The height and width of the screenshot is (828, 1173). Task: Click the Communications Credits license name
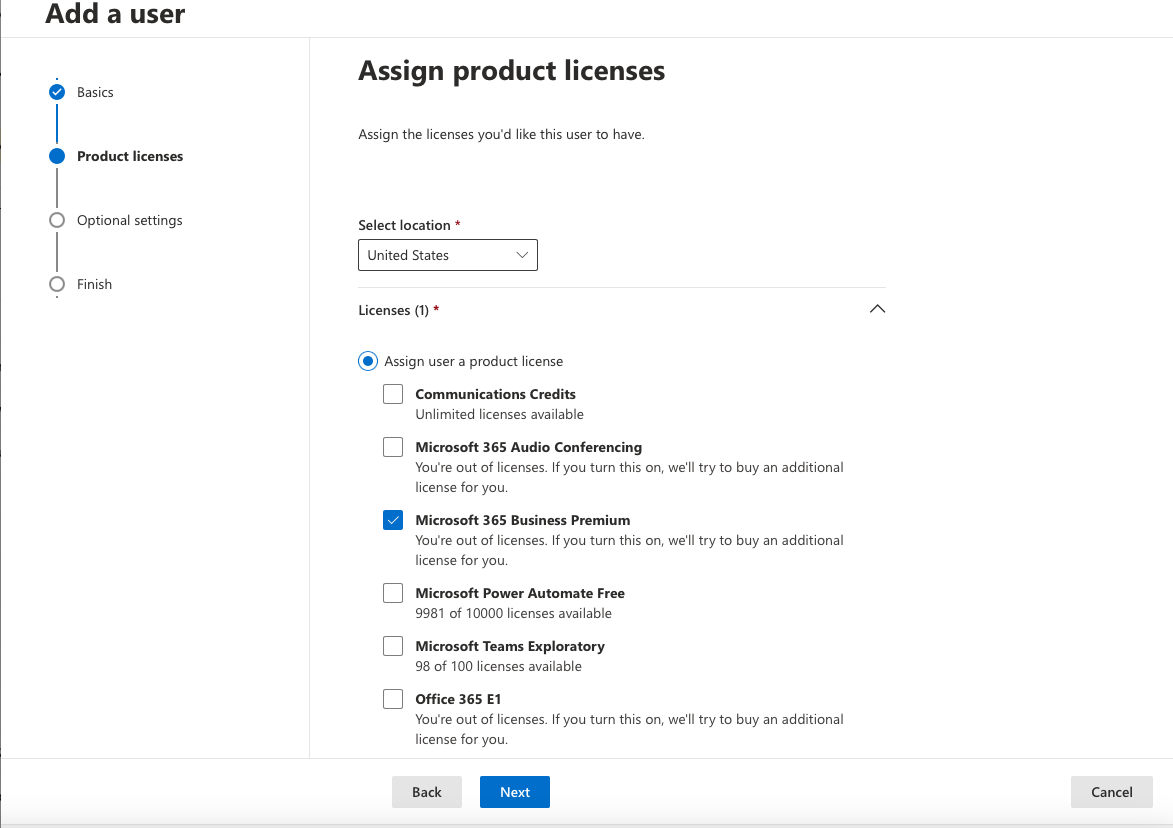(x=495, y=394)
